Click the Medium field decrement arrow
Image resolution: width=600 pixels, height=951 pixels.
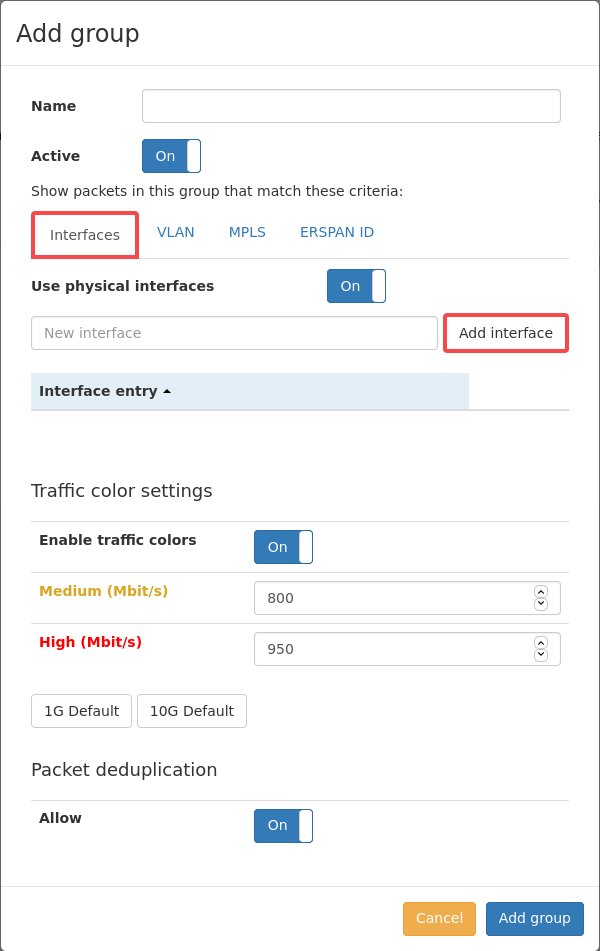tap(541, 604)
